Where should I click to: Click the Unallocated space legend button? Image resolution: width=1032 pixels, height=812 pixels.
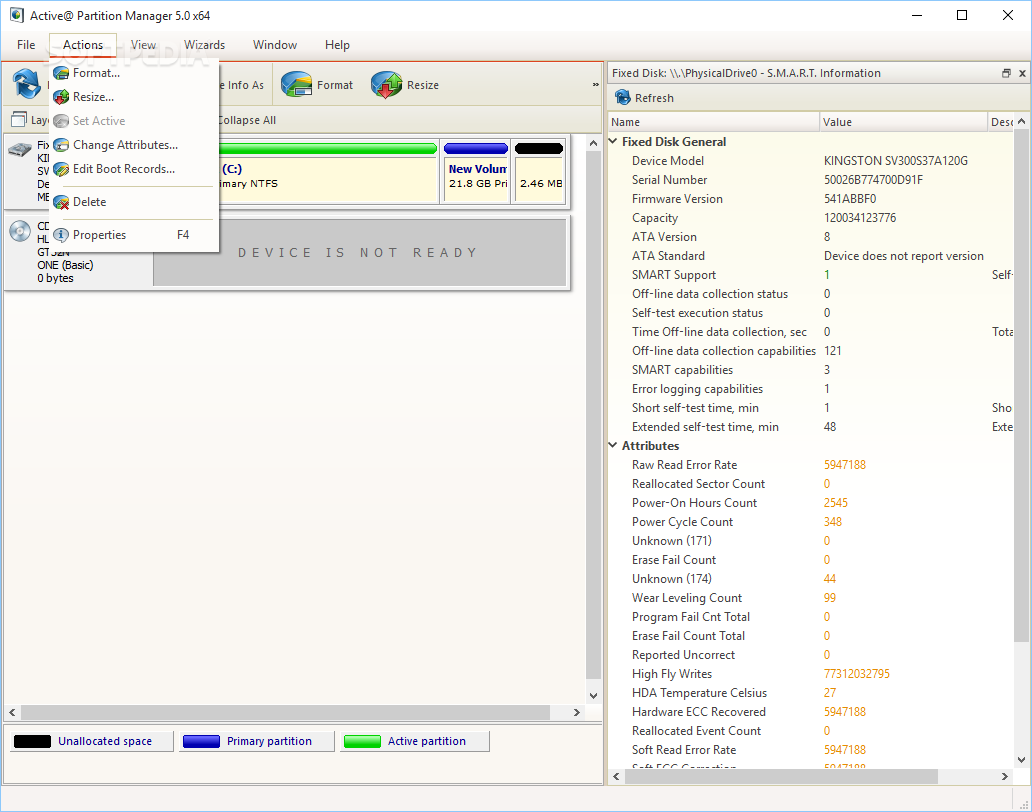click(x=92, y=741)
